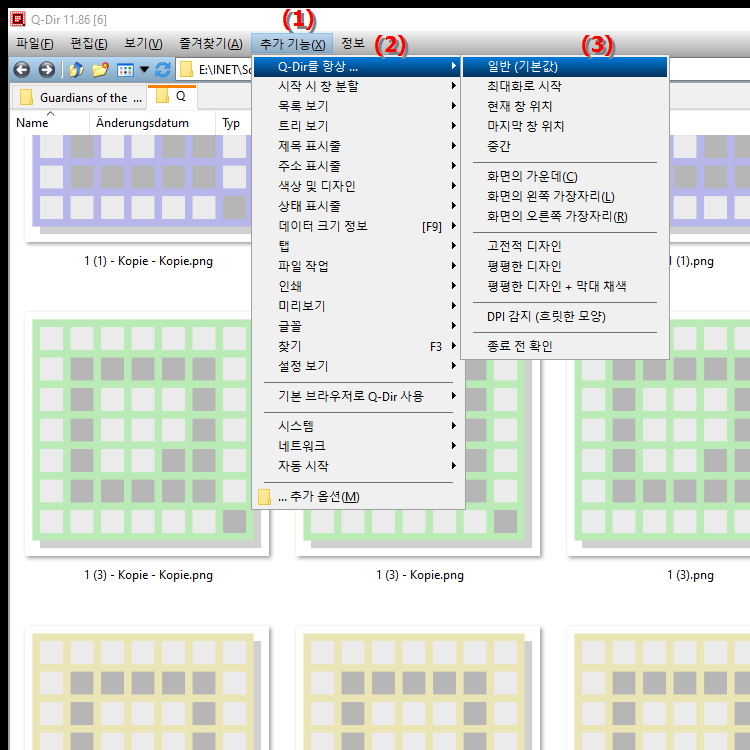Open the 파일(F) menu

pos(34,44)
